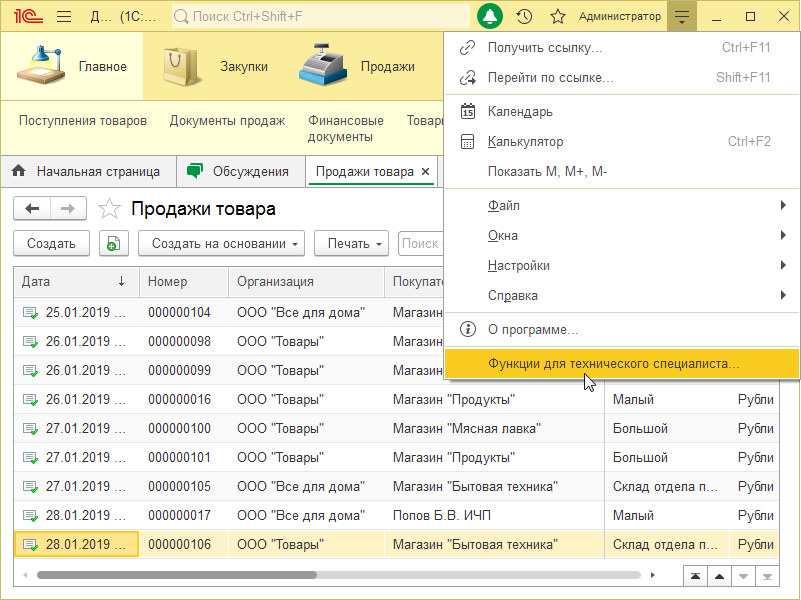Click the copy document icon button
801x600 pixels.
pyautogui.click(x=113, y=243)
